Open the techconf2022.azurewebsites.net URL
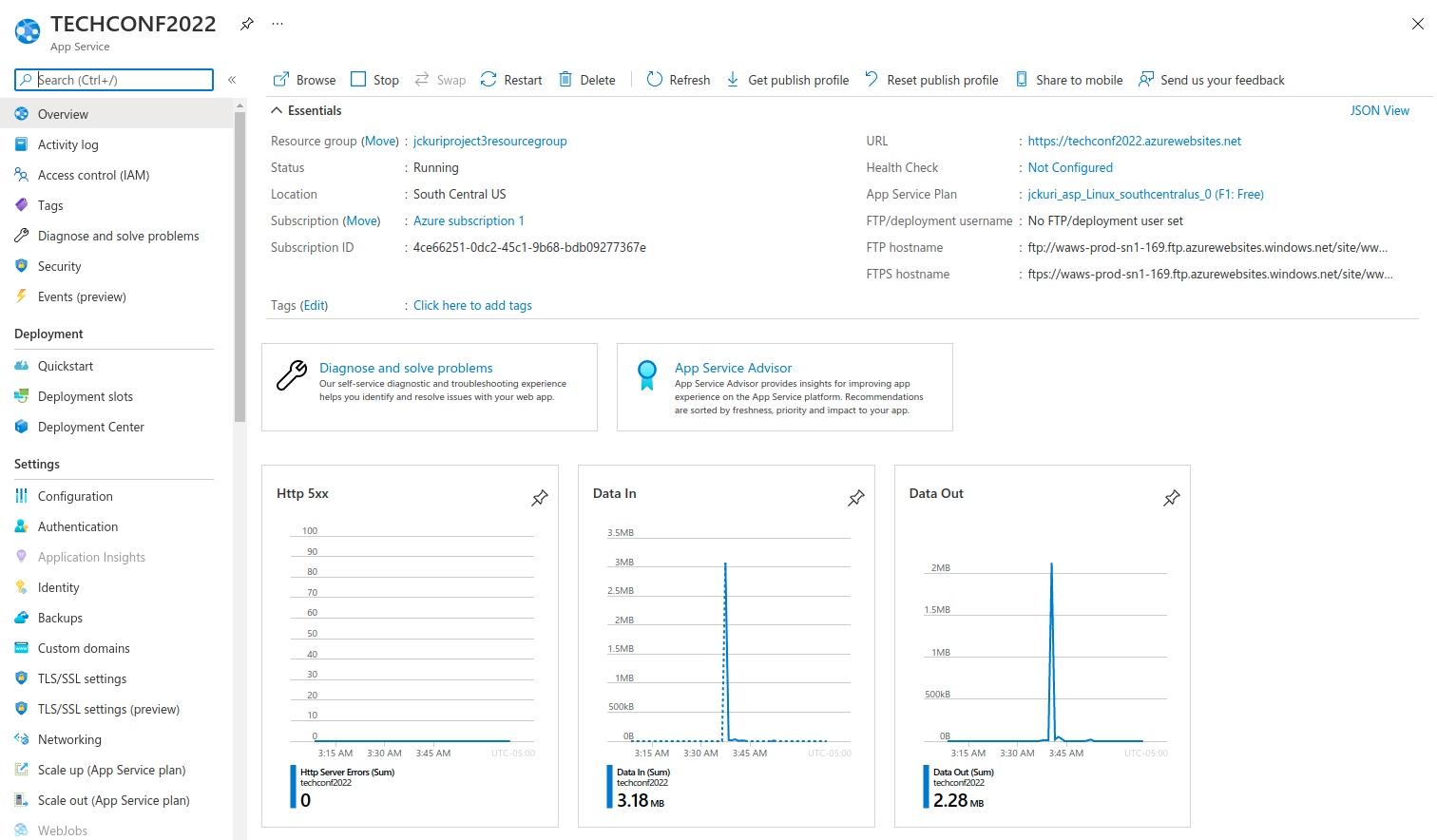 [1134, 141]
